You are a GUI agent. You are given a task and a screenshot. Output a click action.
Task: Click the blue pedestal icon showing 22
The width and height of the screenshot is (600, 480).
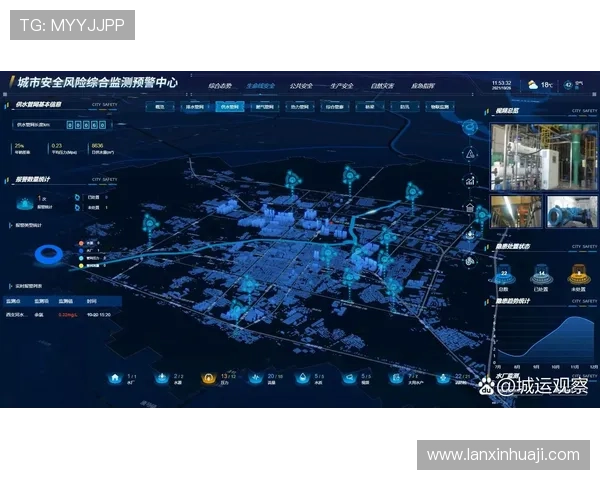[x=504, y=274]
